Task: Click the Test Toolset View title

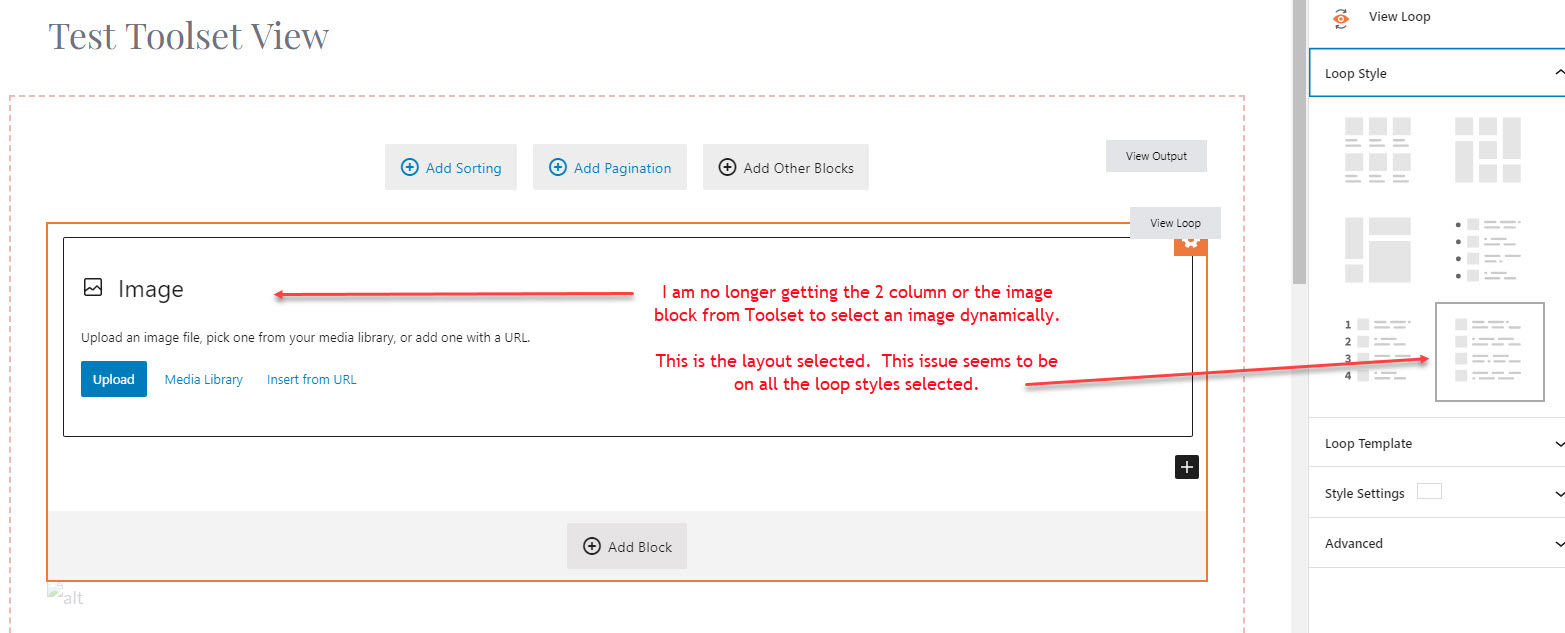Action: coord(189,36)
